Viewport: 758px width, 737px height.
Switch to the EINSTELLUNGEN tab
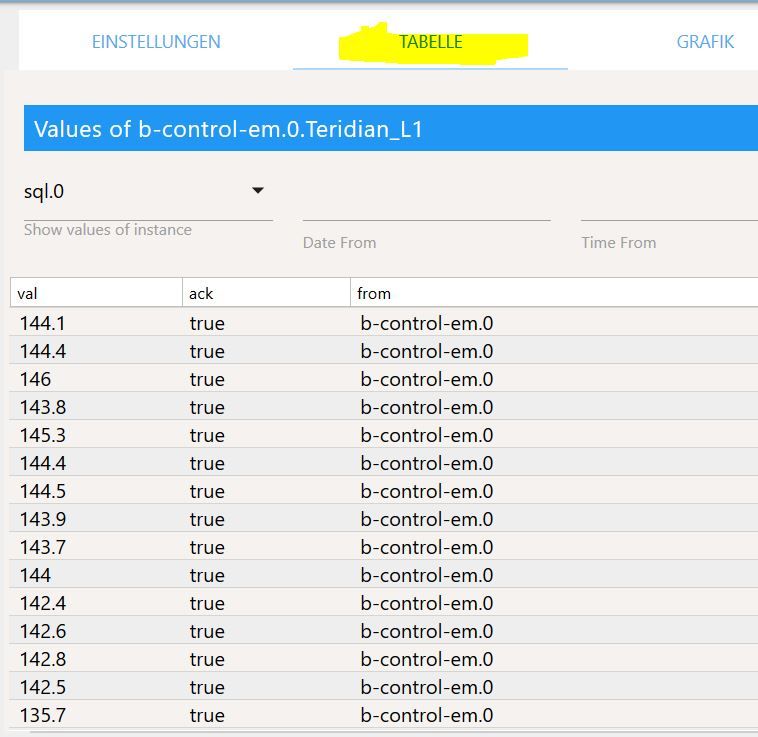(156, 42)
